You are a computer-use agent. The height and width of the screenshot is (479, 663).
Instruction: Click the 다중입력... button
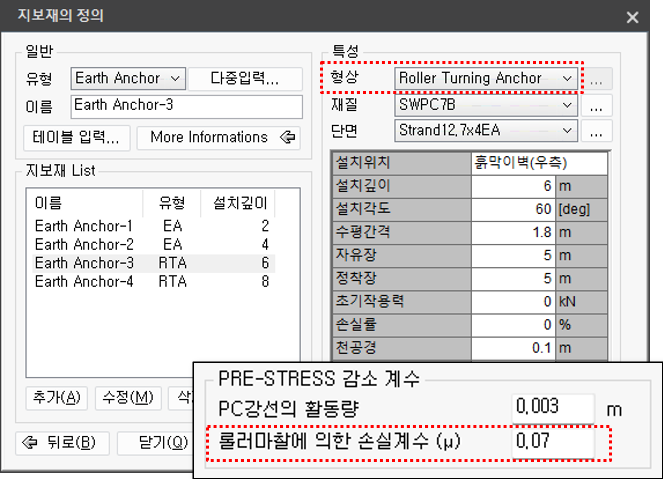click(x=244, y=78)
